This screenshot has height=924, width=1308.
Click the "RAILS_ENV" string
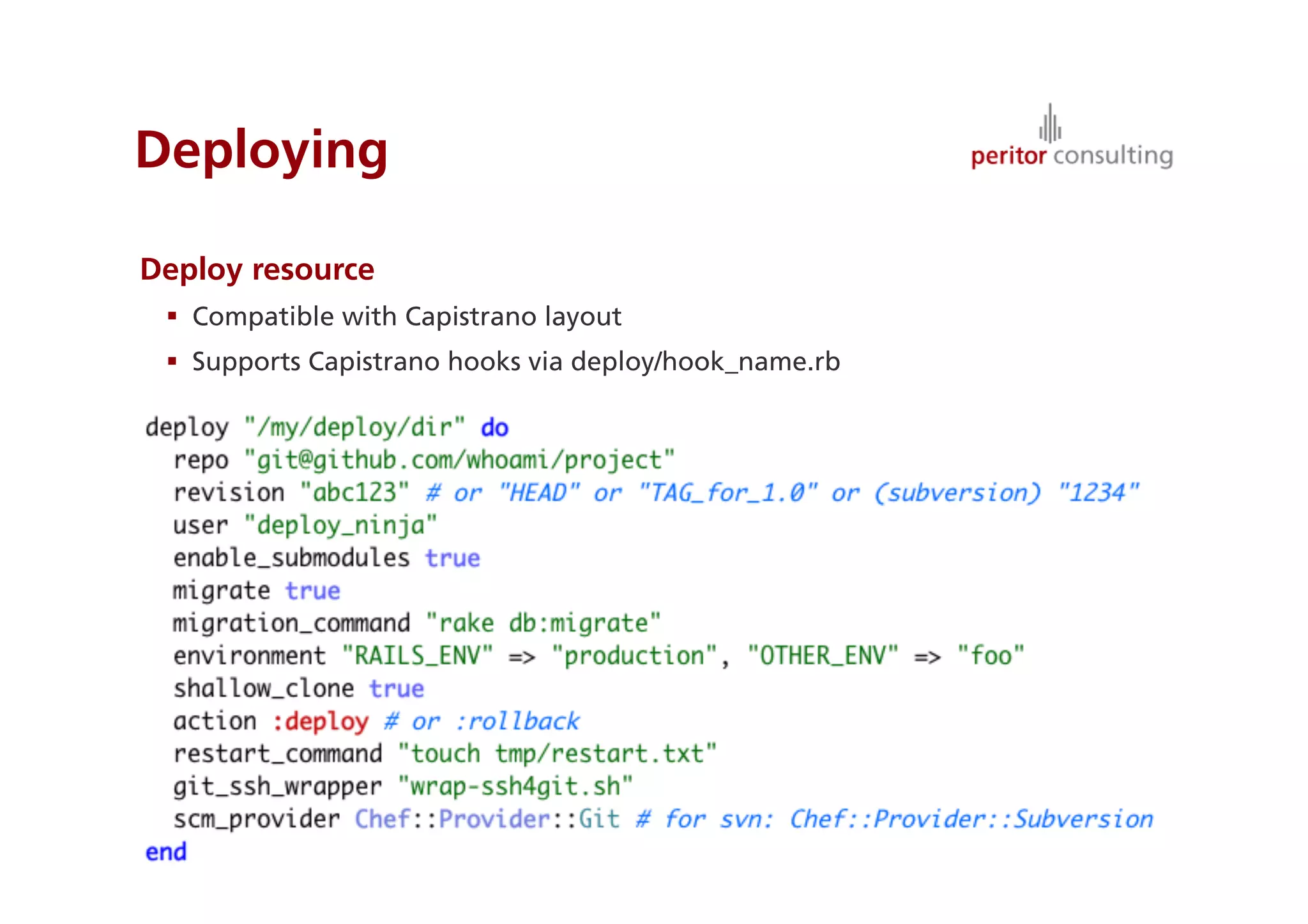[x=418, y=656]
